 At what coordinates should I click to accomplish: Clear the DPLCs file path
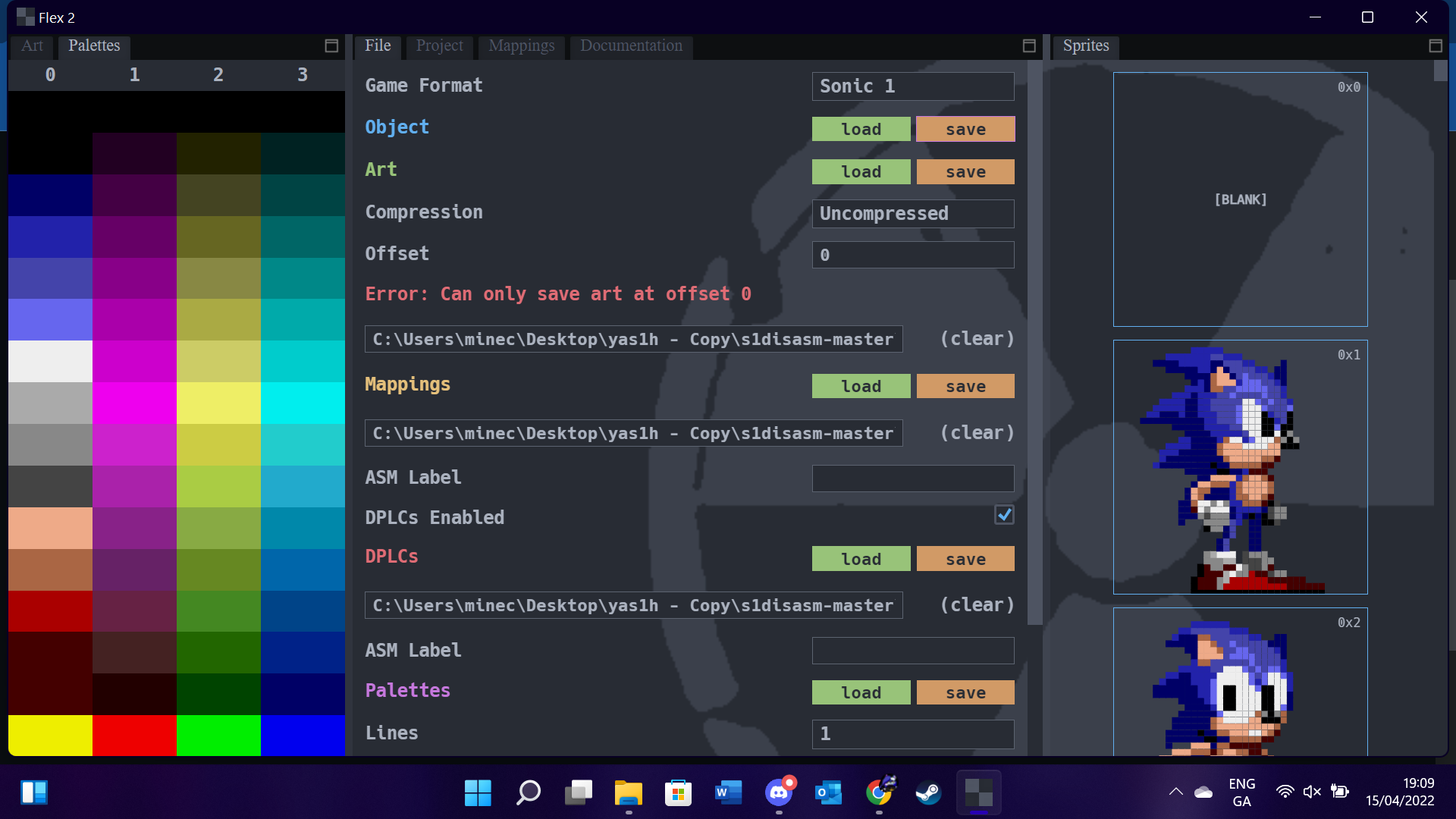pos(977,605)
